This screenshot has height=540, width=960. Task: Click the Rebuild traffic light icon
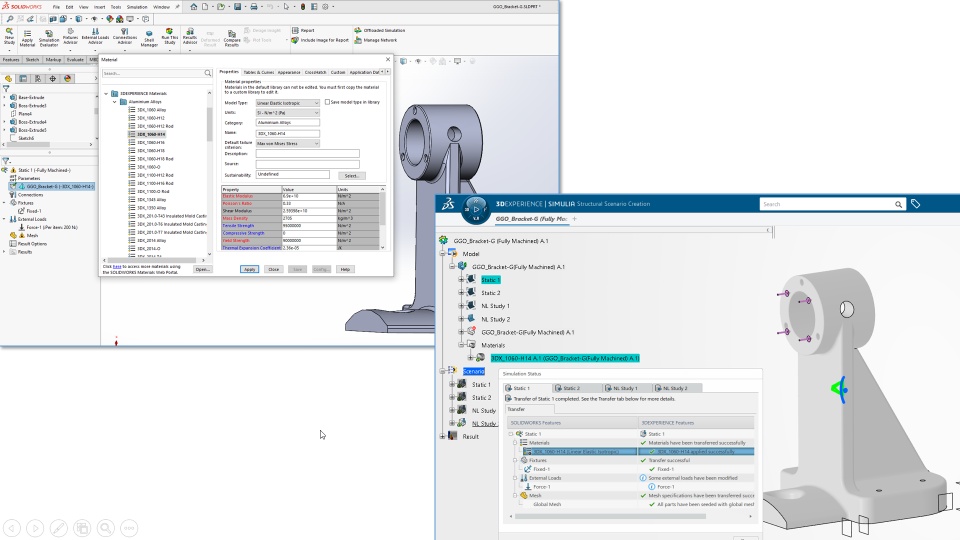[x=302, y=7]
